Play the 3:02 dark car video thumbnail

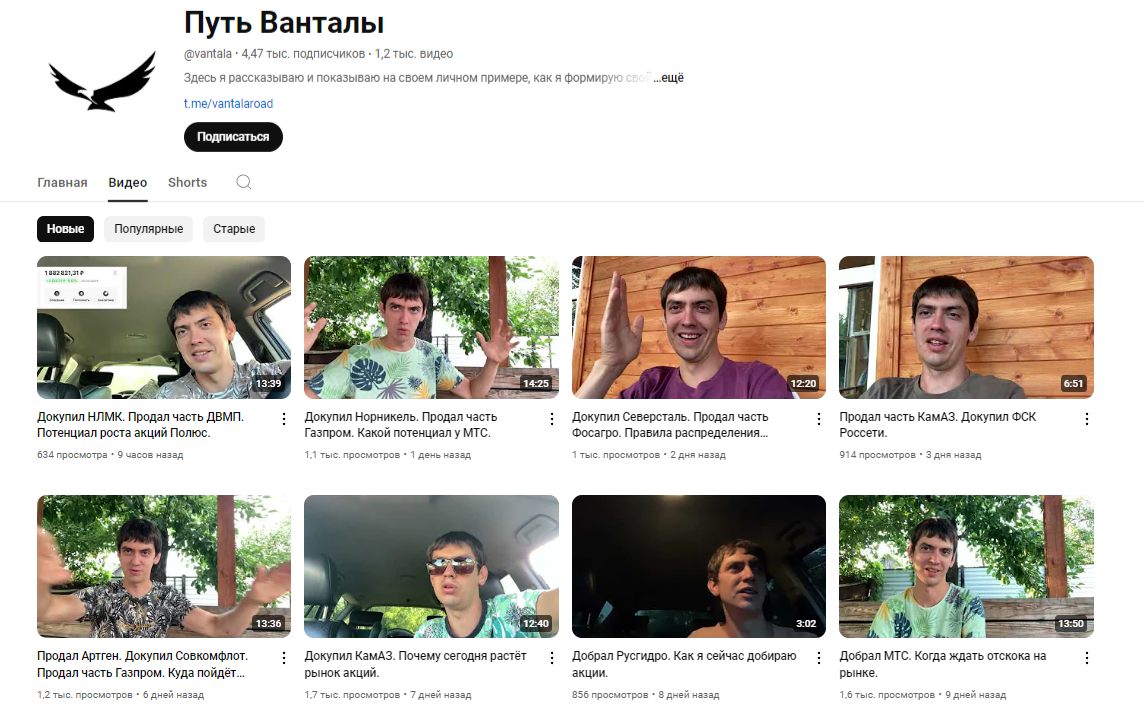click(699, 567)
